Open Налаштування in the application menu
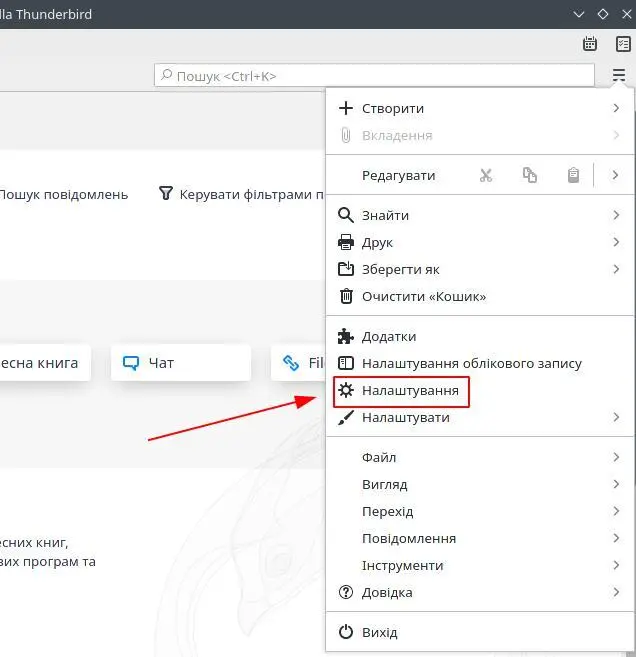 (x=480, y=390)
